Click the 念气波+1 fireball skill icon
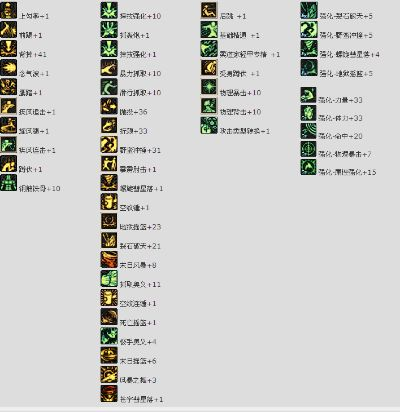The width and height of the screenshot is (400, 412). coord(8,68)
